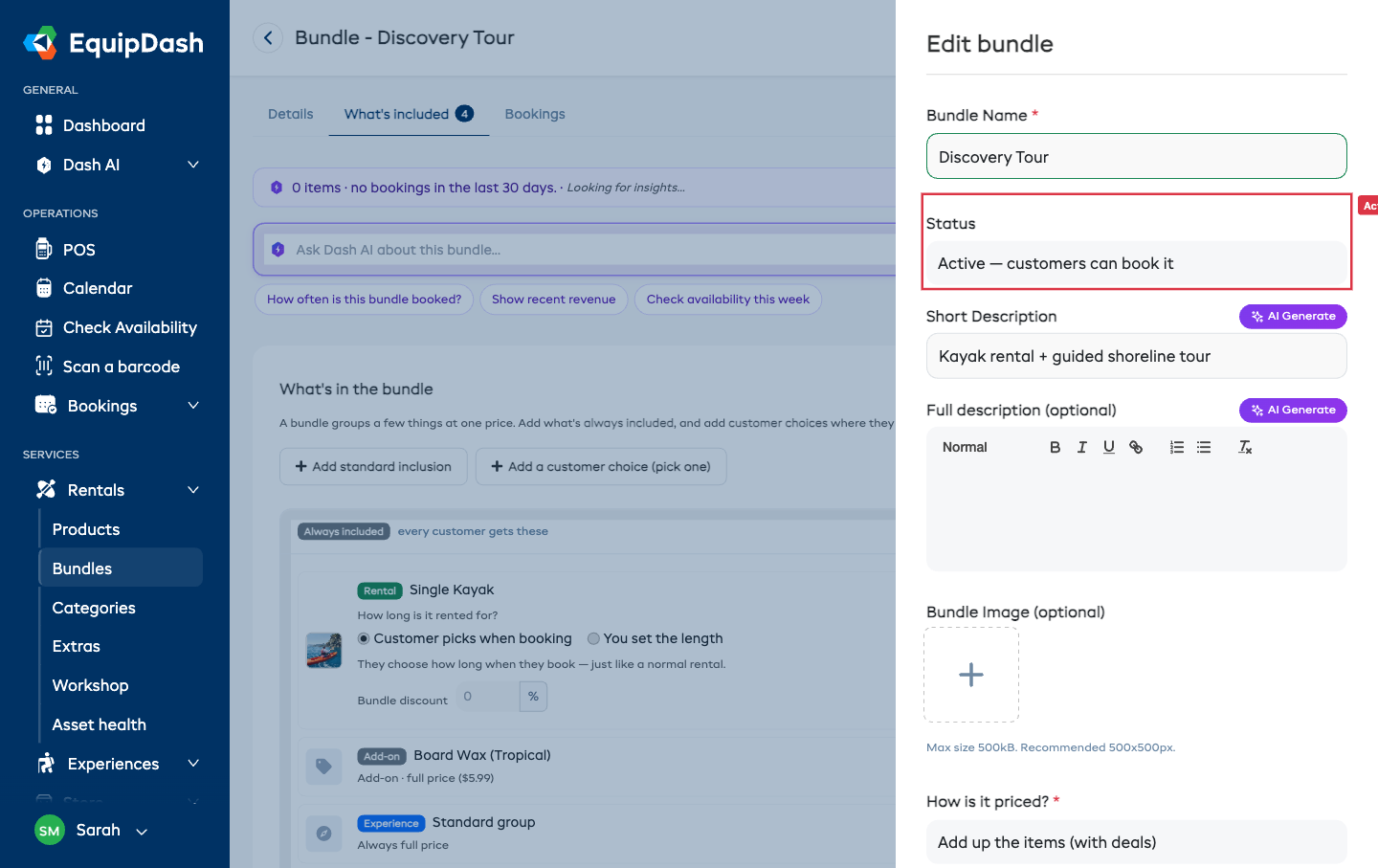Click the Rentals tools icon
The width and height of the screenshot is (1378, 868).
(x=46, y=489)
